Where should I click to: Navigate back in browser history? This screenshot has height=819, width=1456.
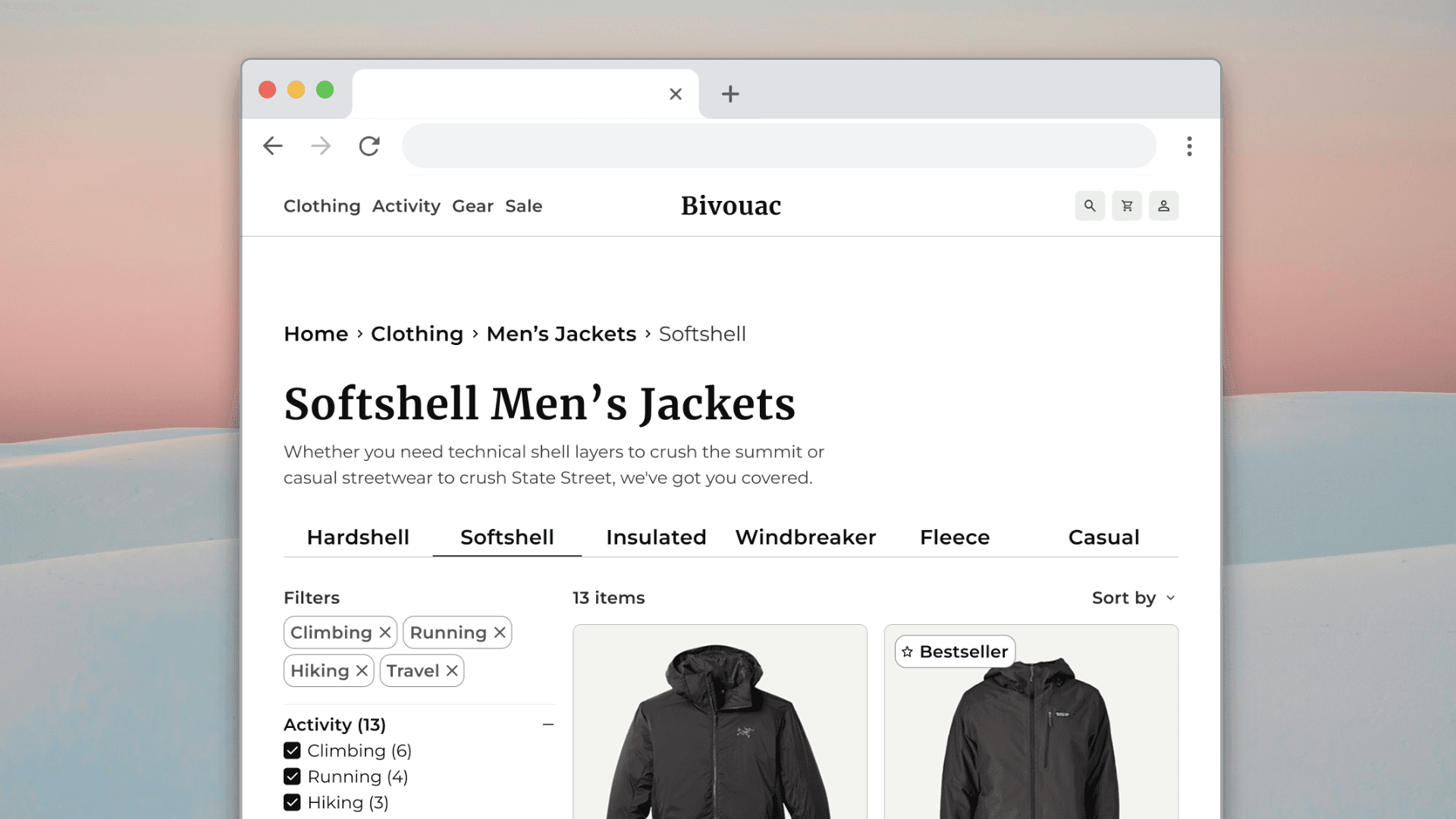pyautogui.click(x=273, y=146)
